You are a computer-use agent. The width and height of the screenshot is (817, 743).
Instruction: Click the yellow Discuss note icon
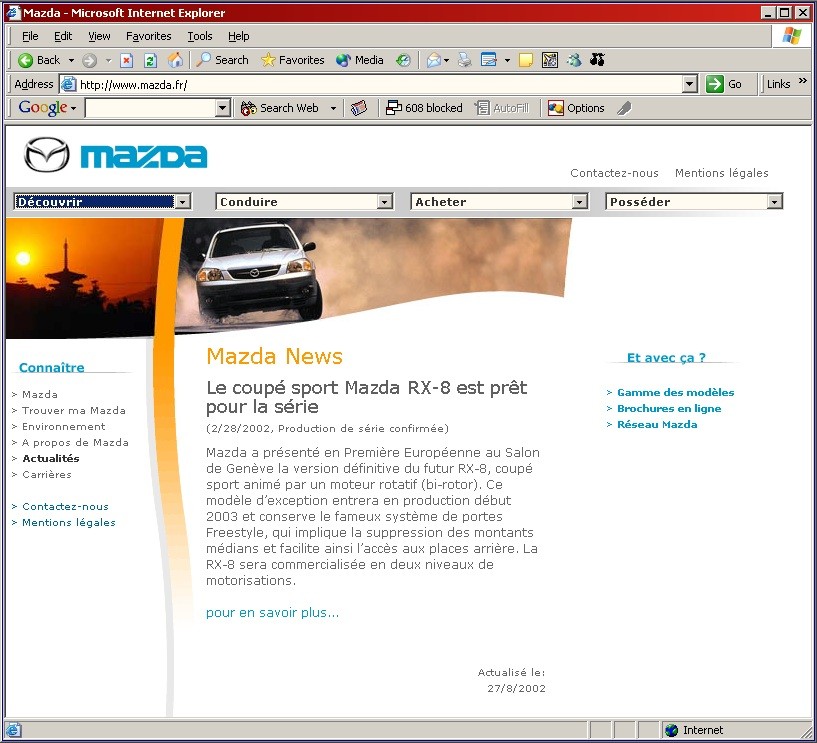[x=526, y=60]
